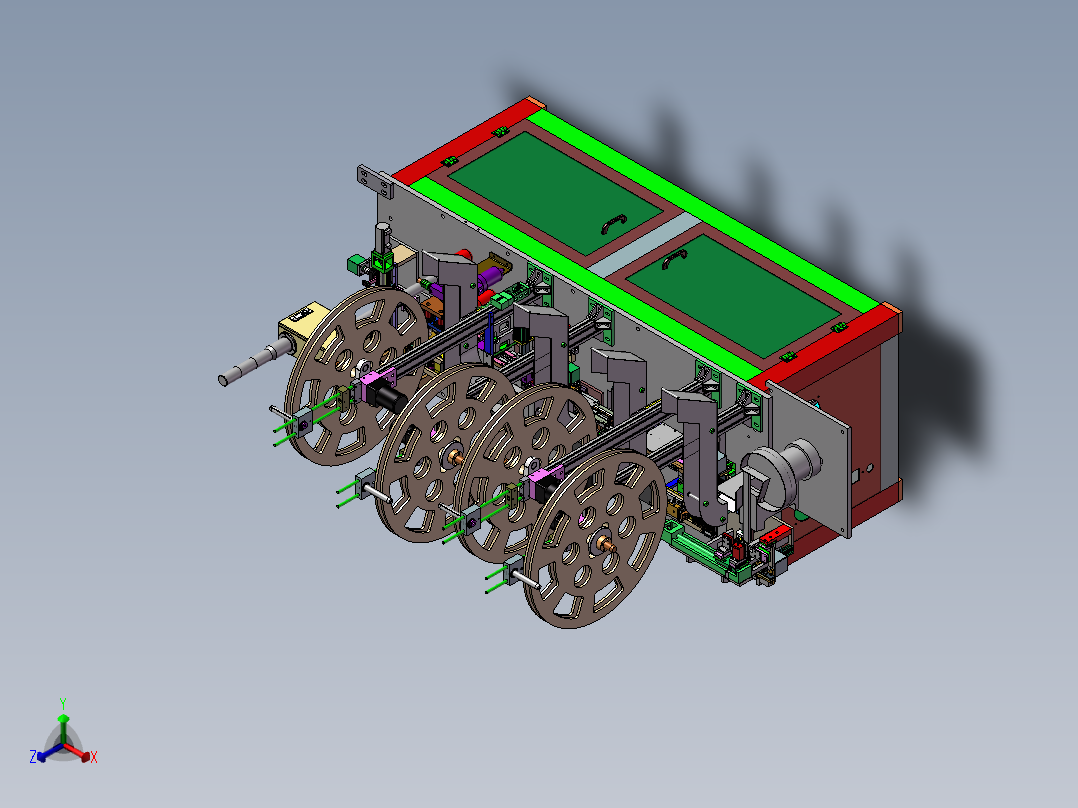
Task: Click the green Y axis of the triad
Action: (63, 728)
